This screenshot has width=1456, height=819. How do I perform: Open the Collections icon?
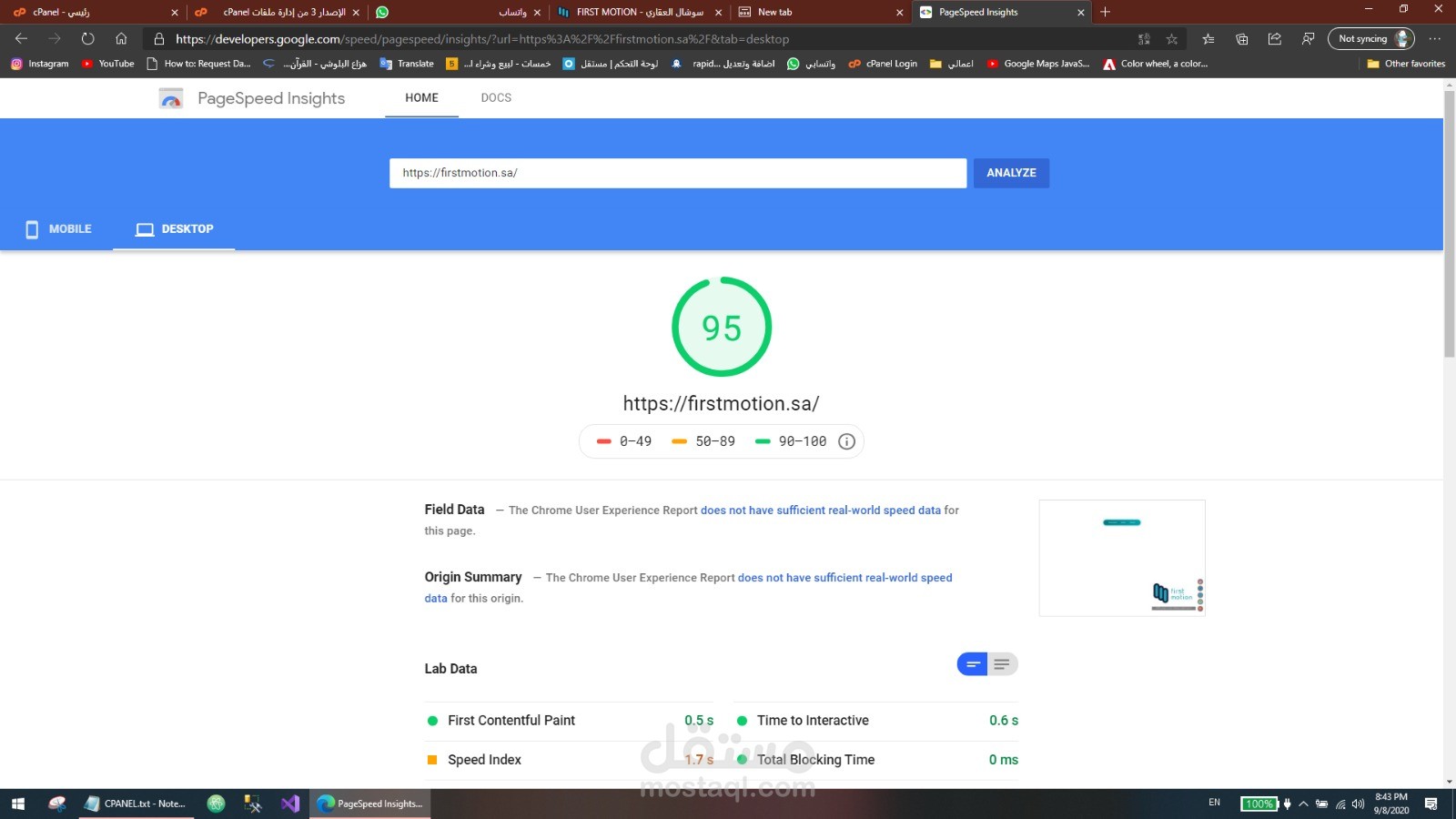(1242, 39)
